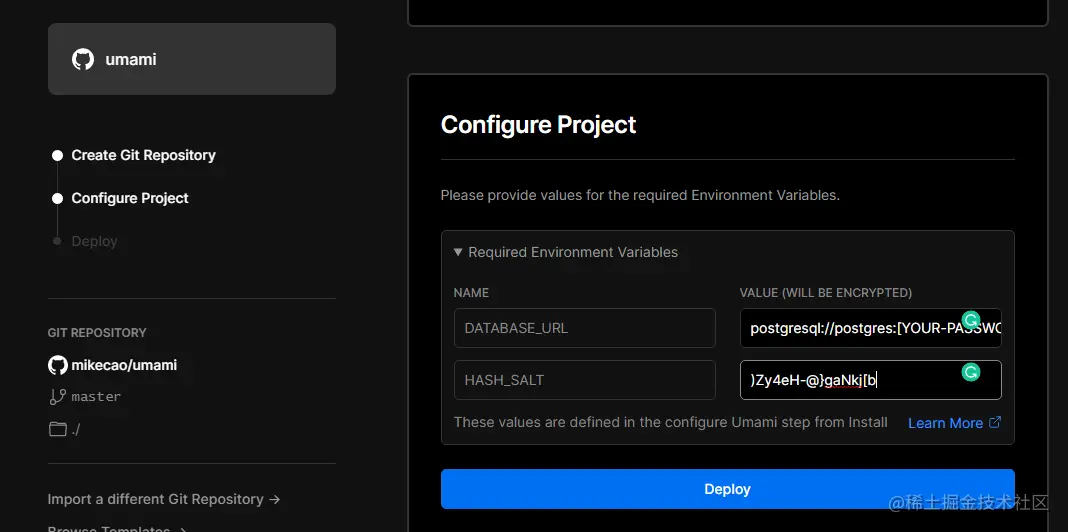Click the external link icon beside Learn More
The width and height of the screenshot is (1068, 532).
[x=995, y=423]
